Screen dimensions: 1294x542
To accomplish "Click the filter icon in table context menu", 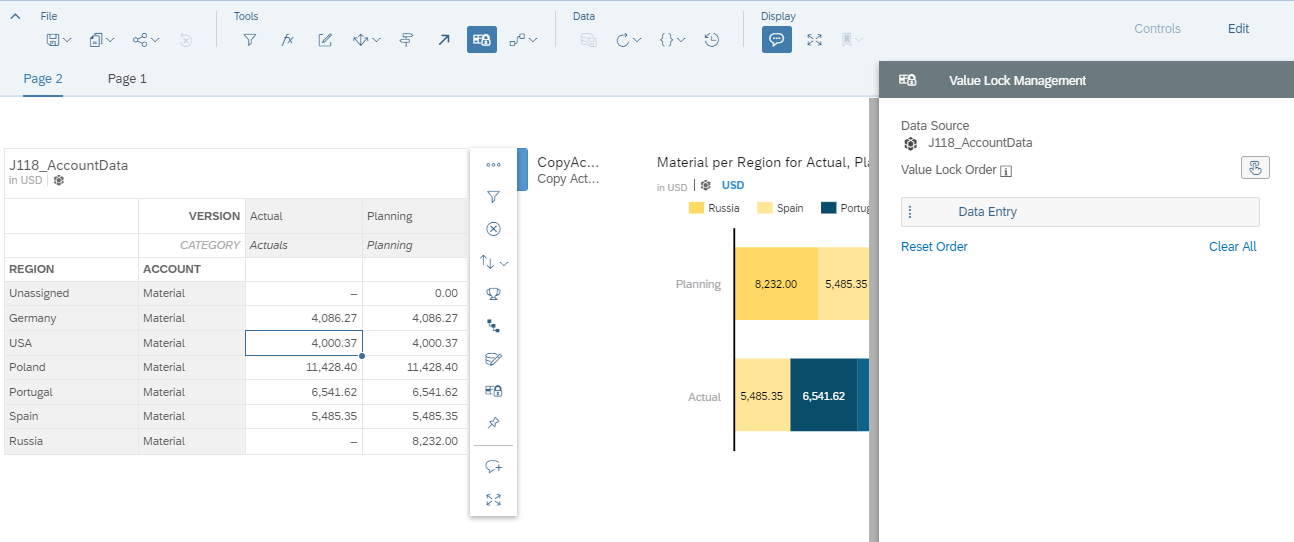I will 493,197.
